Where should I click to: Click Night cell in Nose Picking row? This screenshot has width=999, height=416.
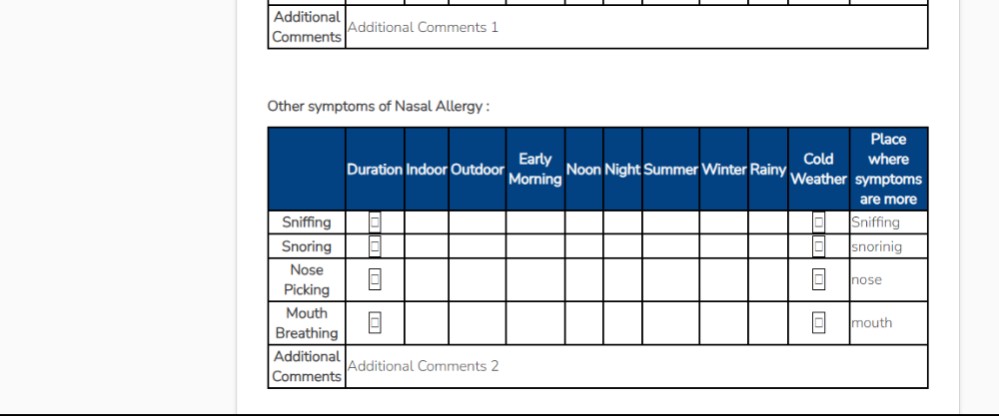622,280
